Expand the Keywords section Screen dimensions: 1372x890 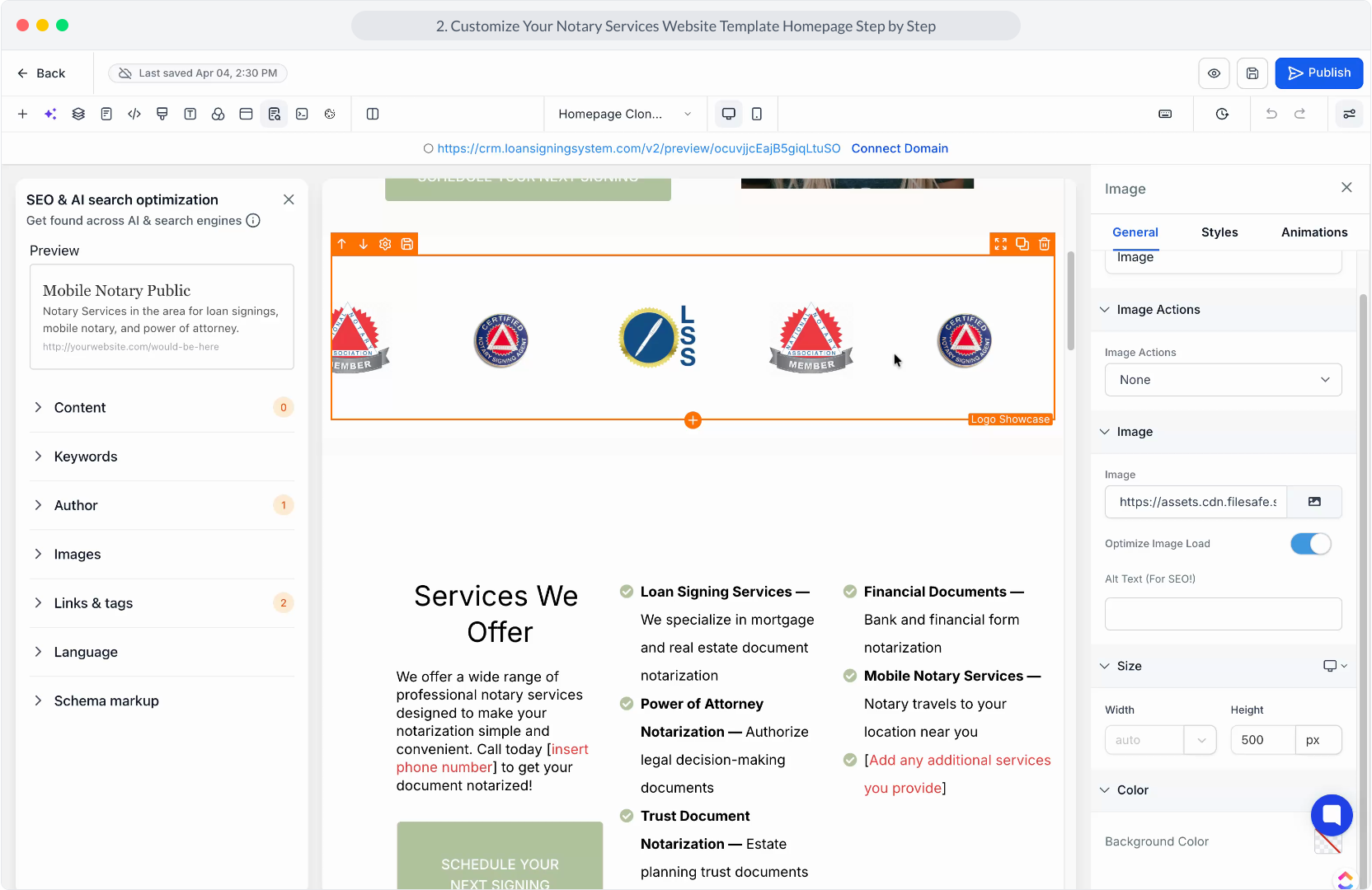click(162, 457)
